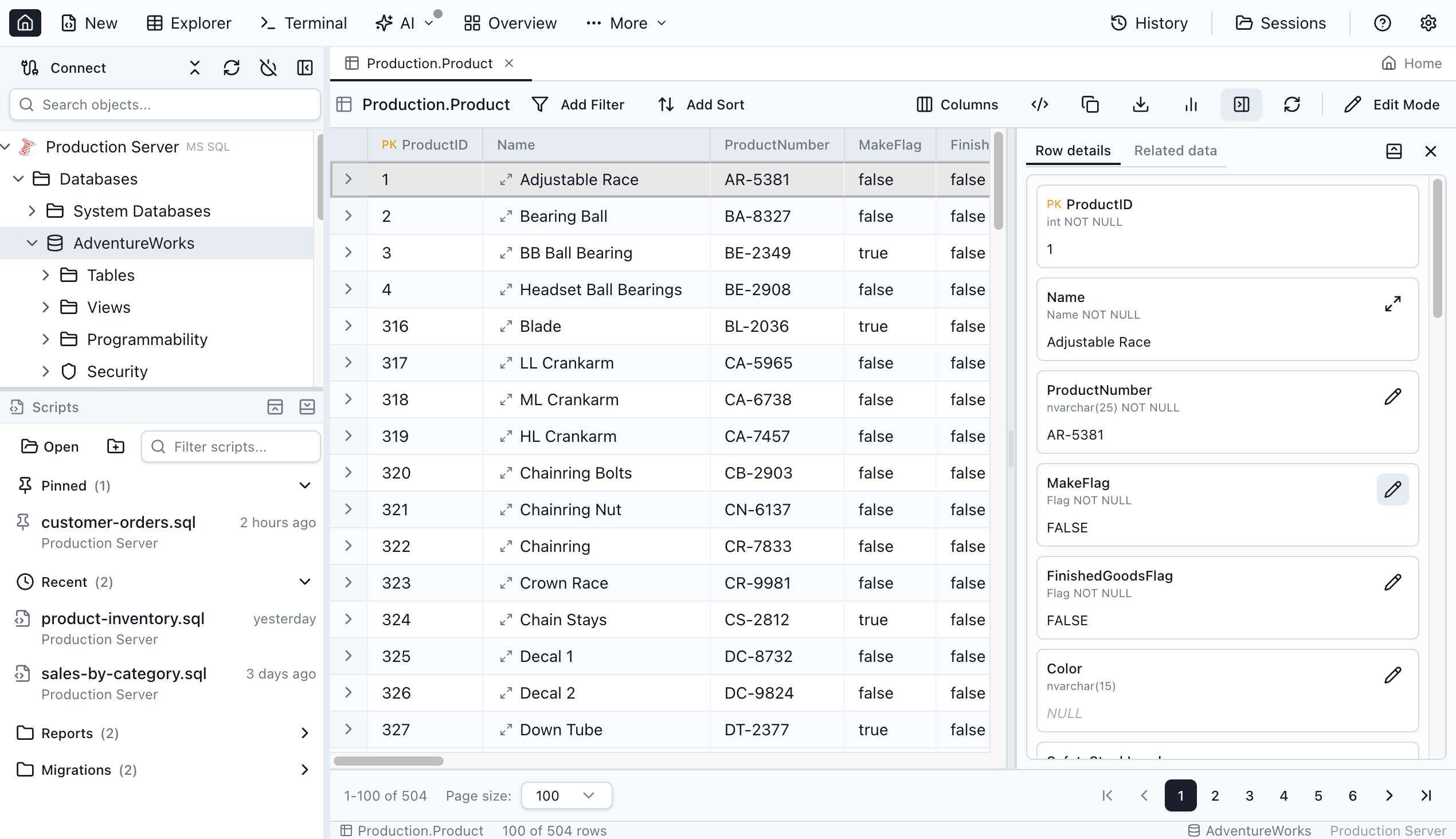Edit the ProductNumber value with pencil icon

coord(1392,396)
